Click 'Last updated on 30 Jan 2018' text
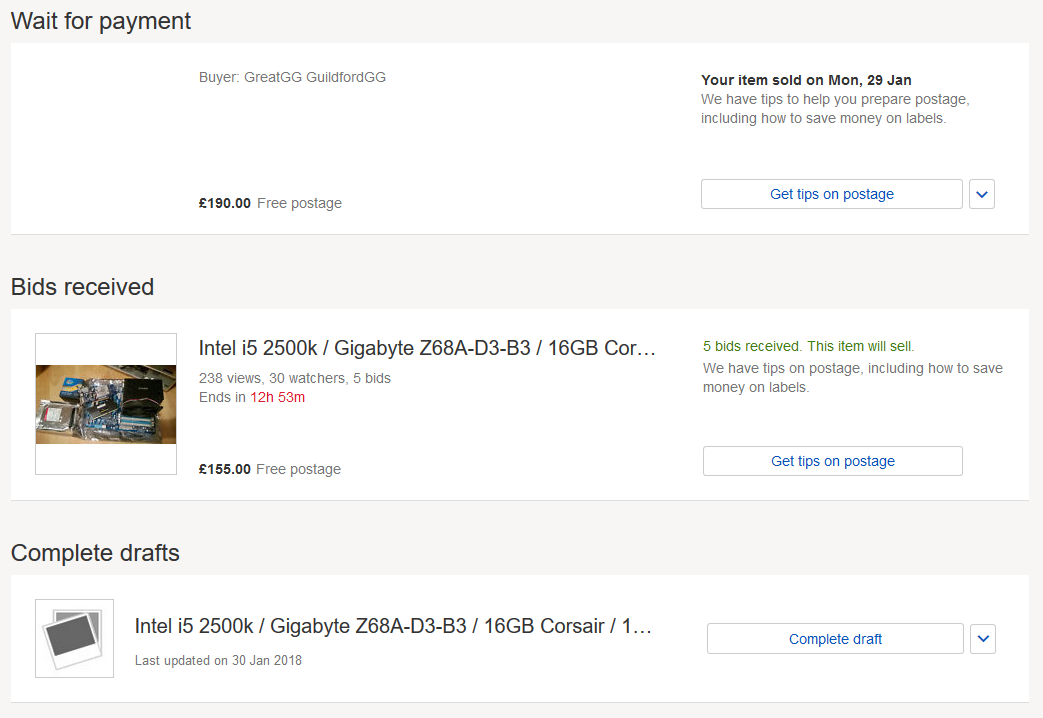 [218, 660]
